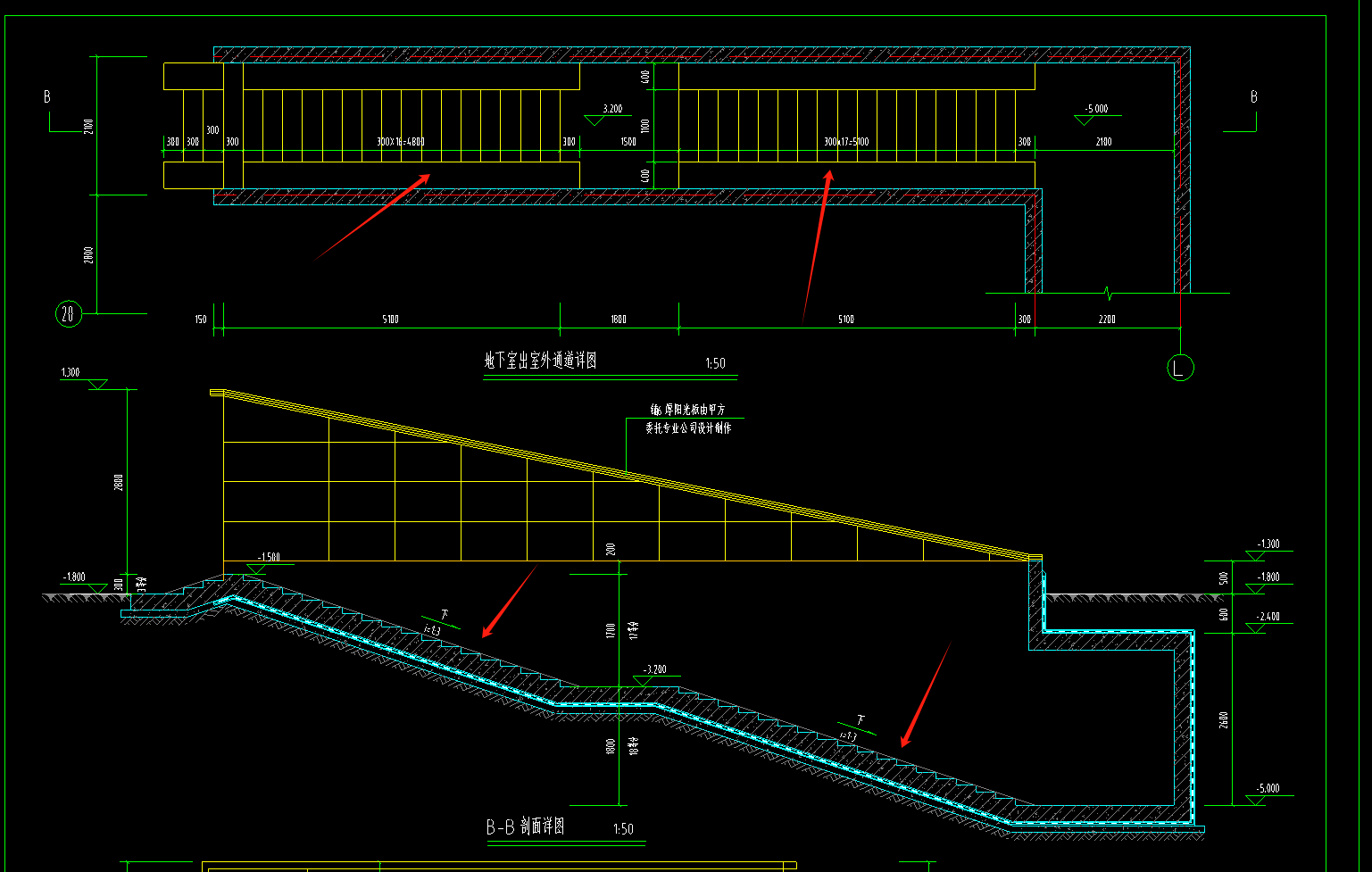Click the vertical 500 dimension text

(x=1224, y=578)
